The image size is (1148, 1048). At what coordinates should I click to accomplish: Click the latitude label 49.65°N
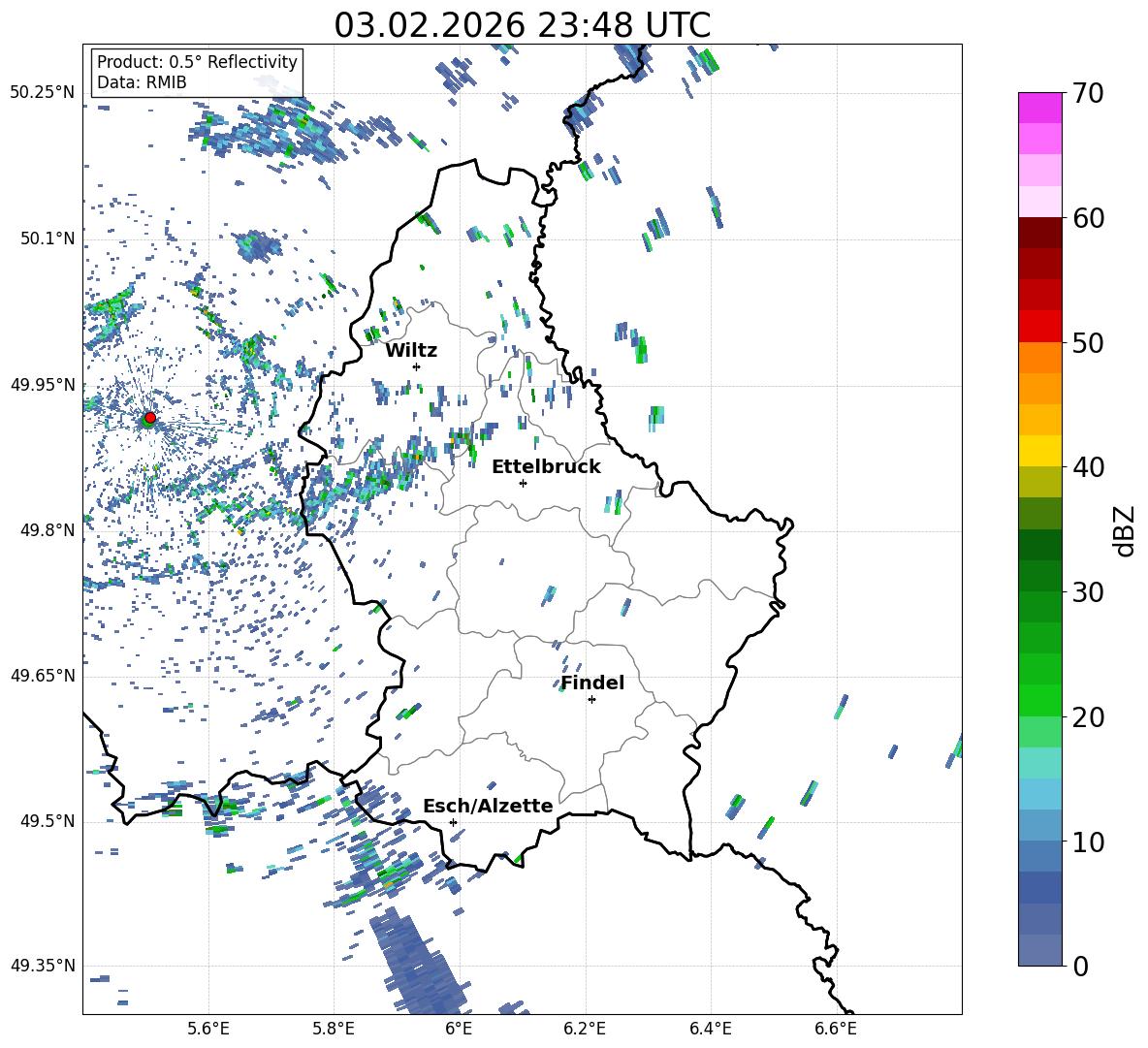[x=43, y=676]
